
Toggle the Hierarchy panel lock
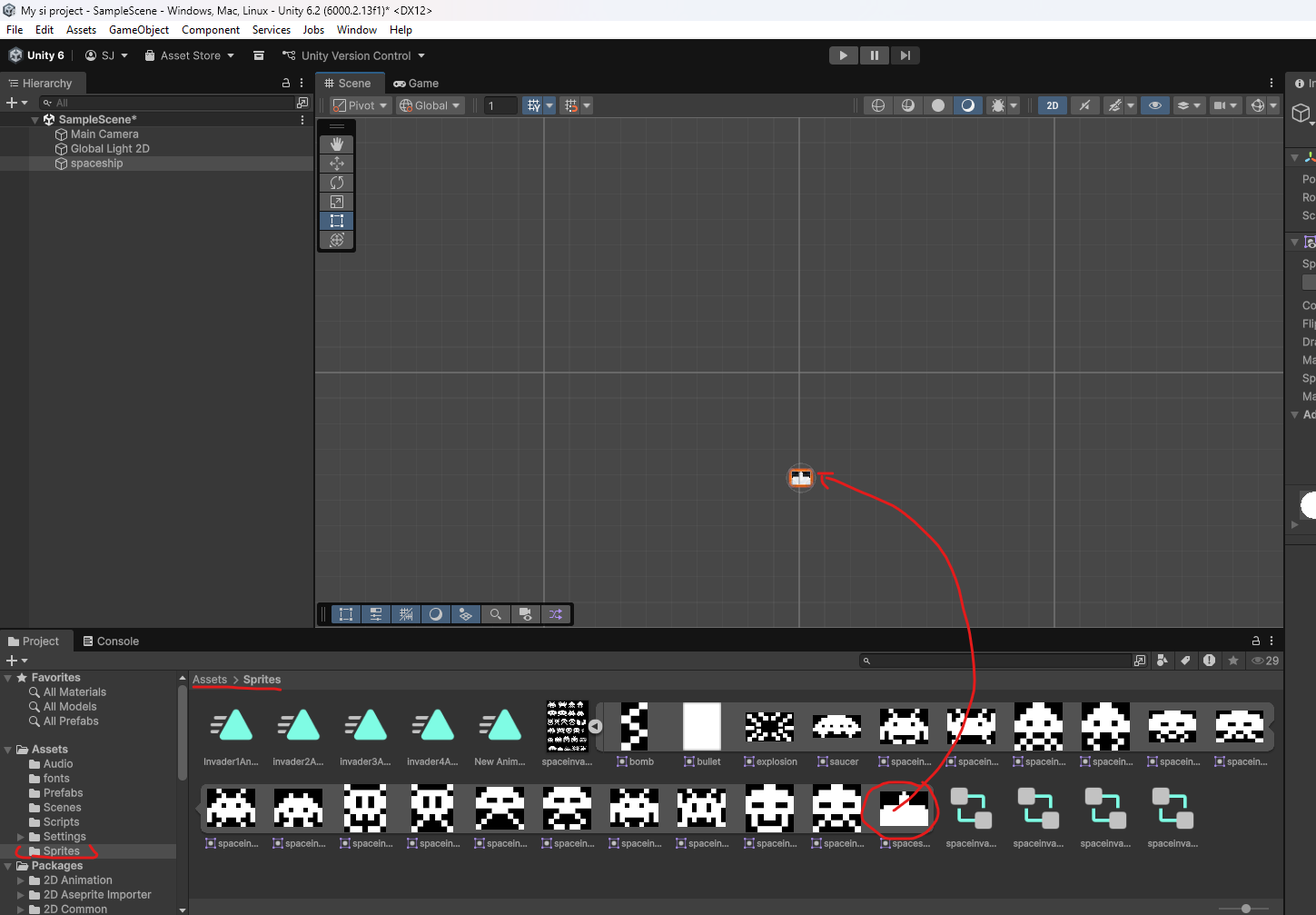pyautogui.click(x=286, y=83)
